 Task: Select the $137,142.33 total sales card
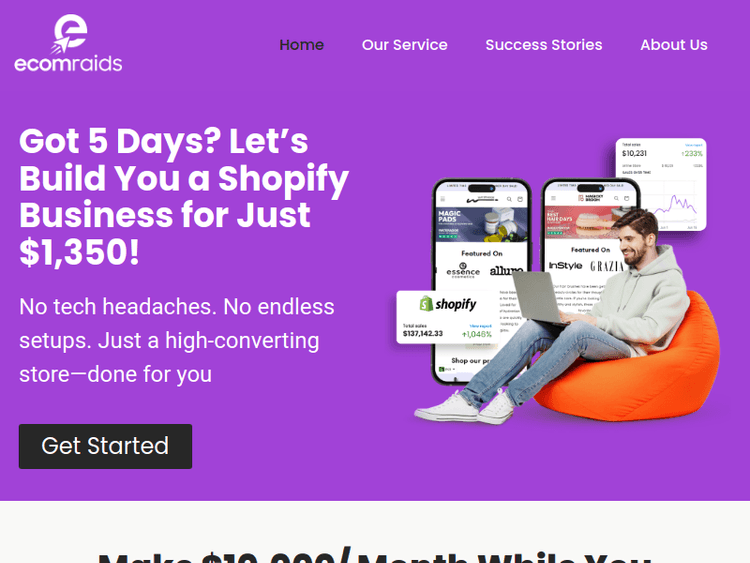pyautogui.click(x=448, y=317)
